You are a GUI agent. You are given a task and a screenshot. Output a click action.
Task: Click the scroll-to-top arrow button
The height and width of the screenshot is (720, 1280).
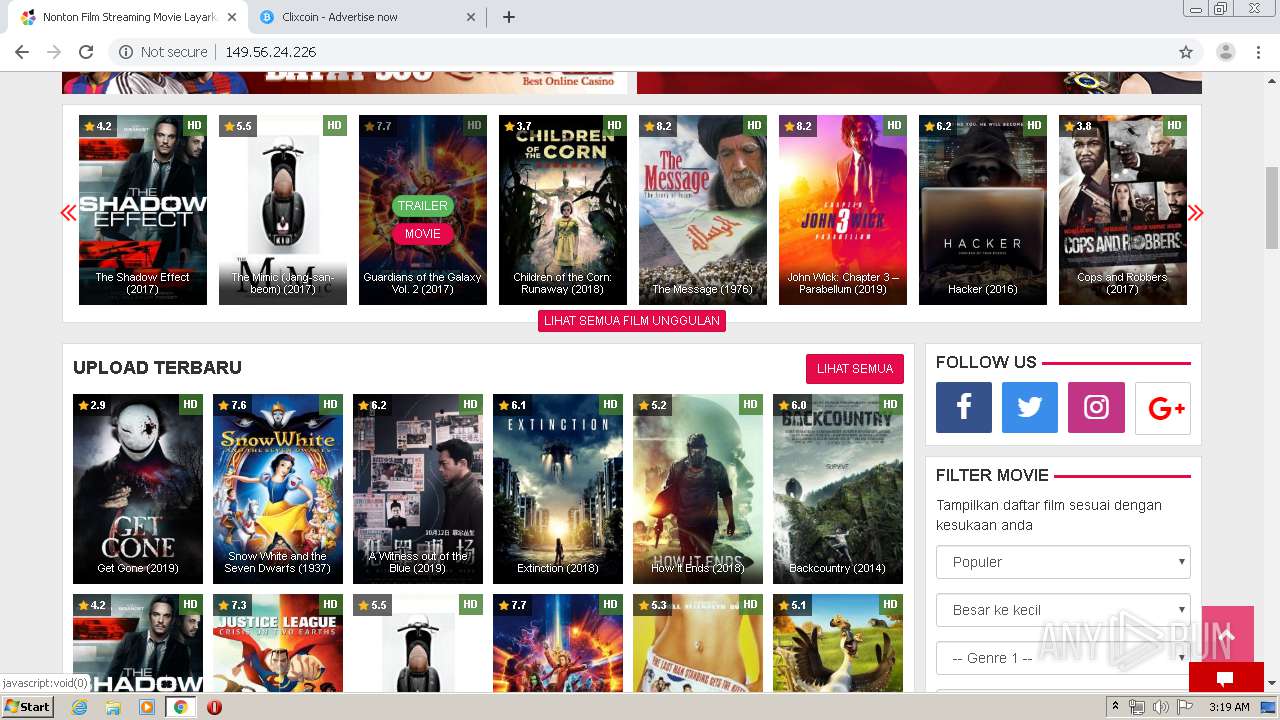pos(1227,635)
